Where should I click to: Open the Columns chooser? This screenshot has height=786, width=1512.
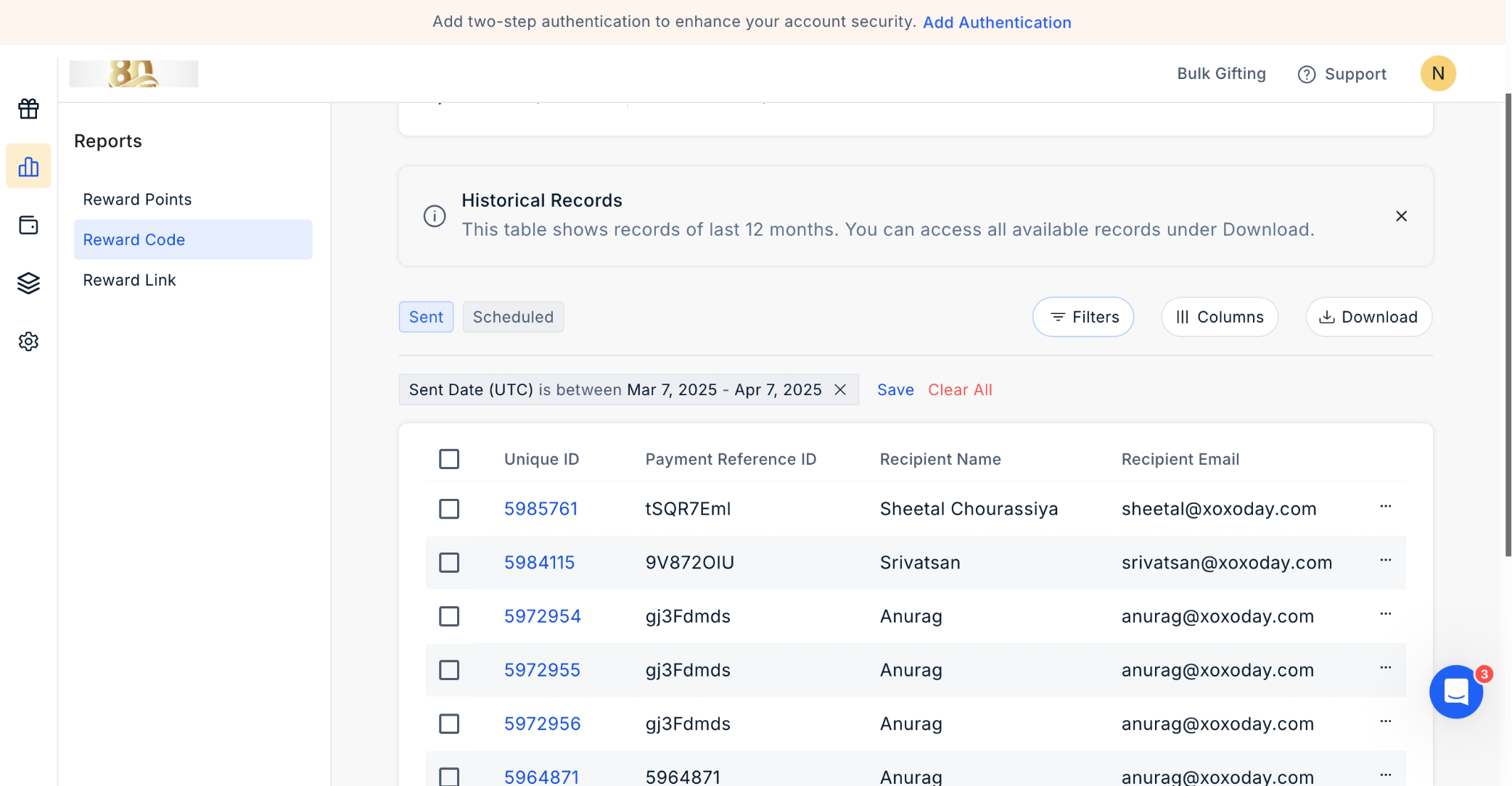[x=1220, y=317]
